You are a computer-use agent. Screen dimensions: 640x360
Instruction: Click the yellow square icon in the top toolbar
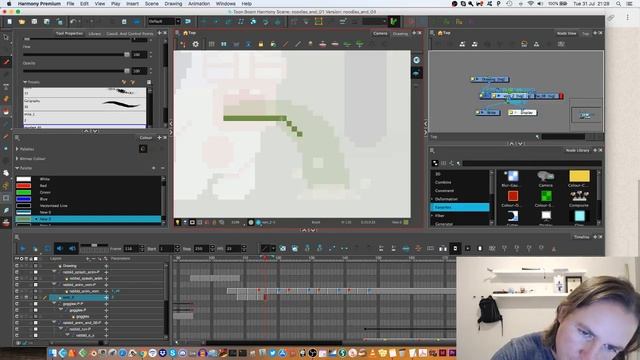tap(318, 21)
